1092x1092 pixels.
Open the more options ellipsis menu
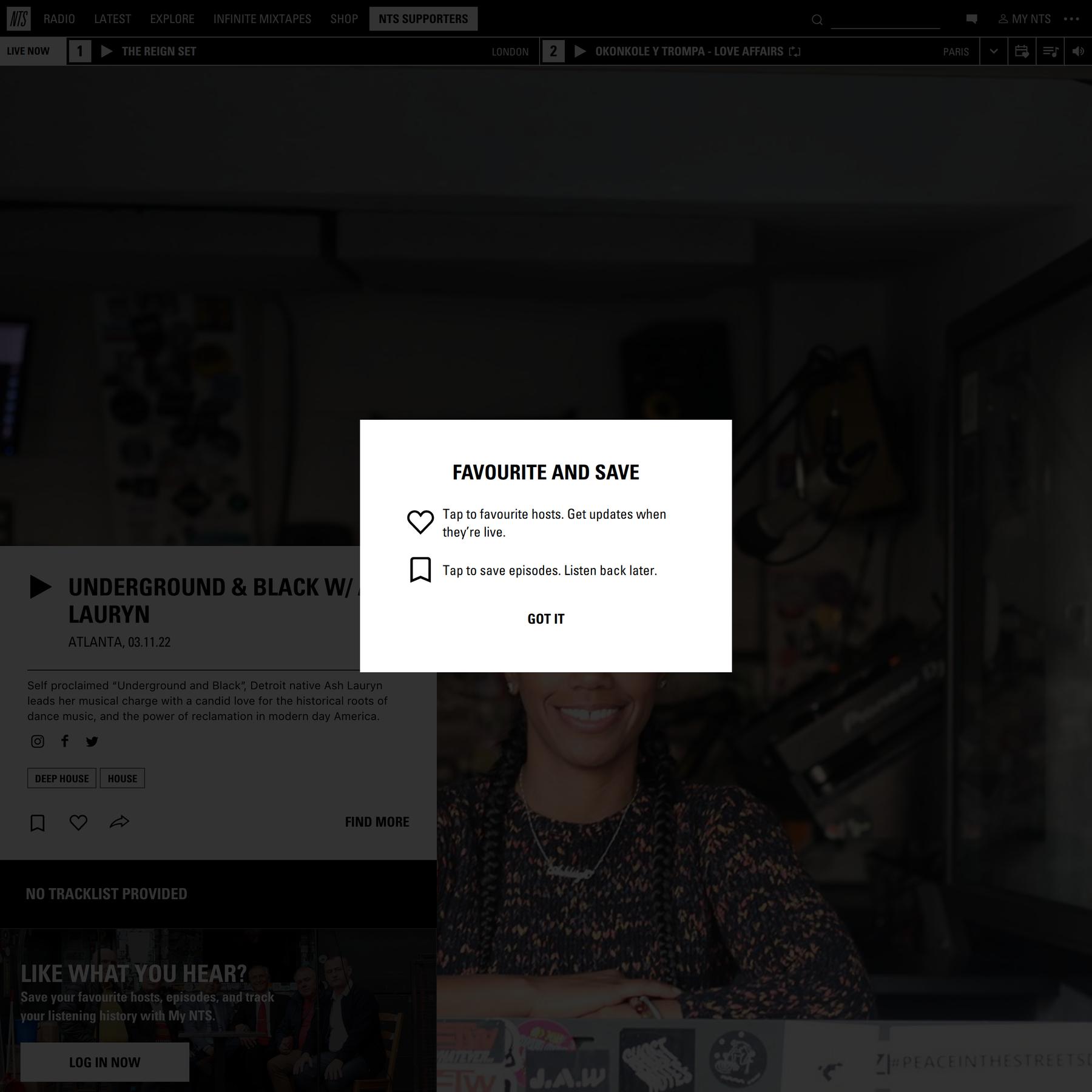(x=1071, y=19)
